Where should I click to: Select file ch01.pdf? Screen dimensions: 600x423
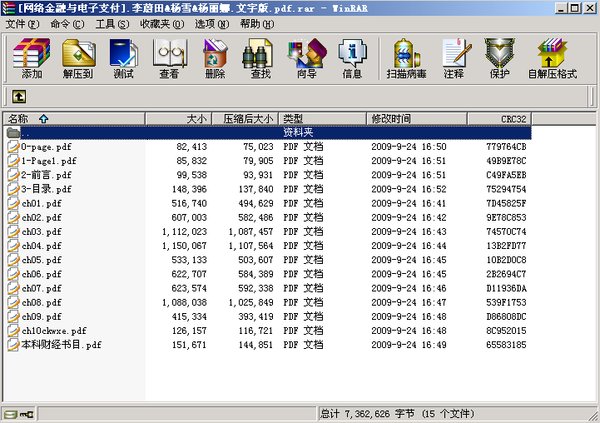click(x=41, y=203)
